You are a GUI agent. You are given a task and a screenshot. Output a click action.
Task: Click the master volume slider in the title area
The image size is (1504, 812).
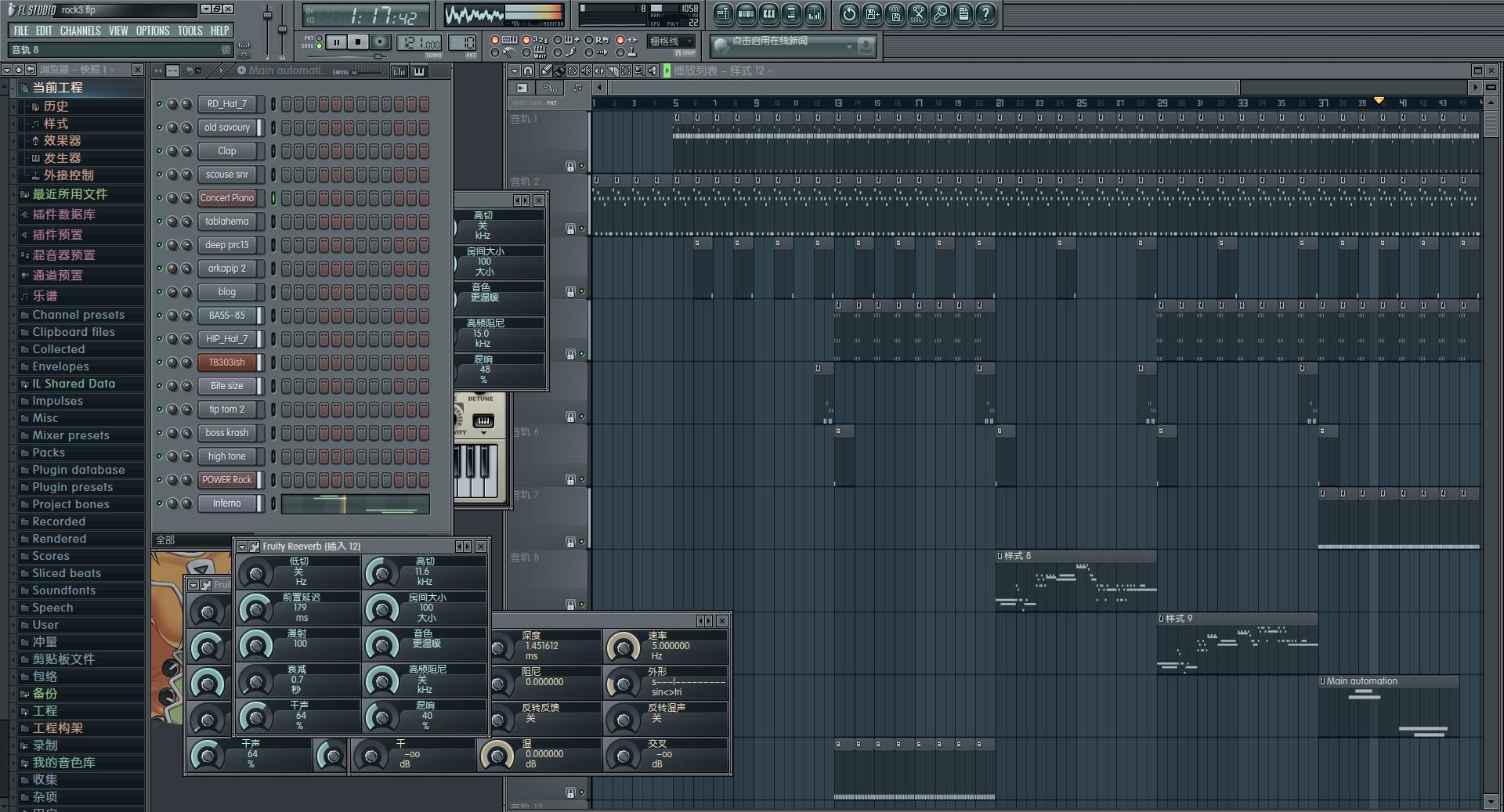tap(267, 30)
